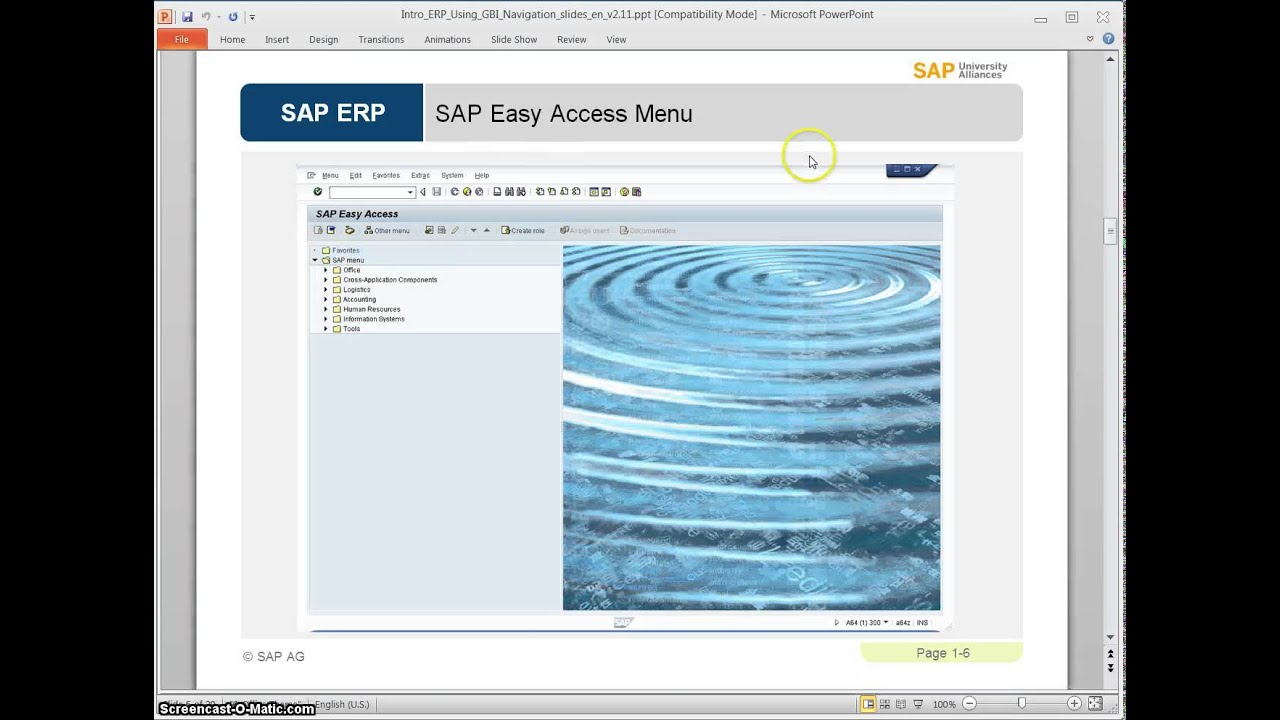Click the scrollbar up arrow
The width and height of the screenshot is (1280, 720).
coord(1110,59)
